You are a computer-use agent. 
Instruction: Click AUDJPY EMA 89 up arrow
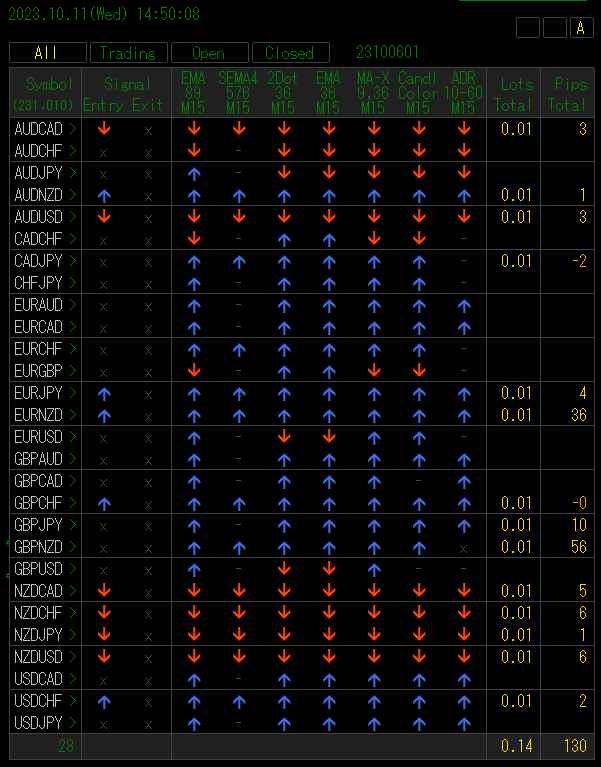[194, 174]
